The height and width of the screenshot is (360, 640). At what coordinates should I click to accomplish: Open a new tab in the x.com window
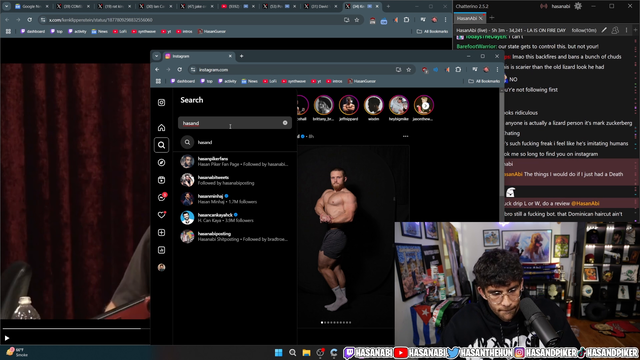click(x=388, y=7)
